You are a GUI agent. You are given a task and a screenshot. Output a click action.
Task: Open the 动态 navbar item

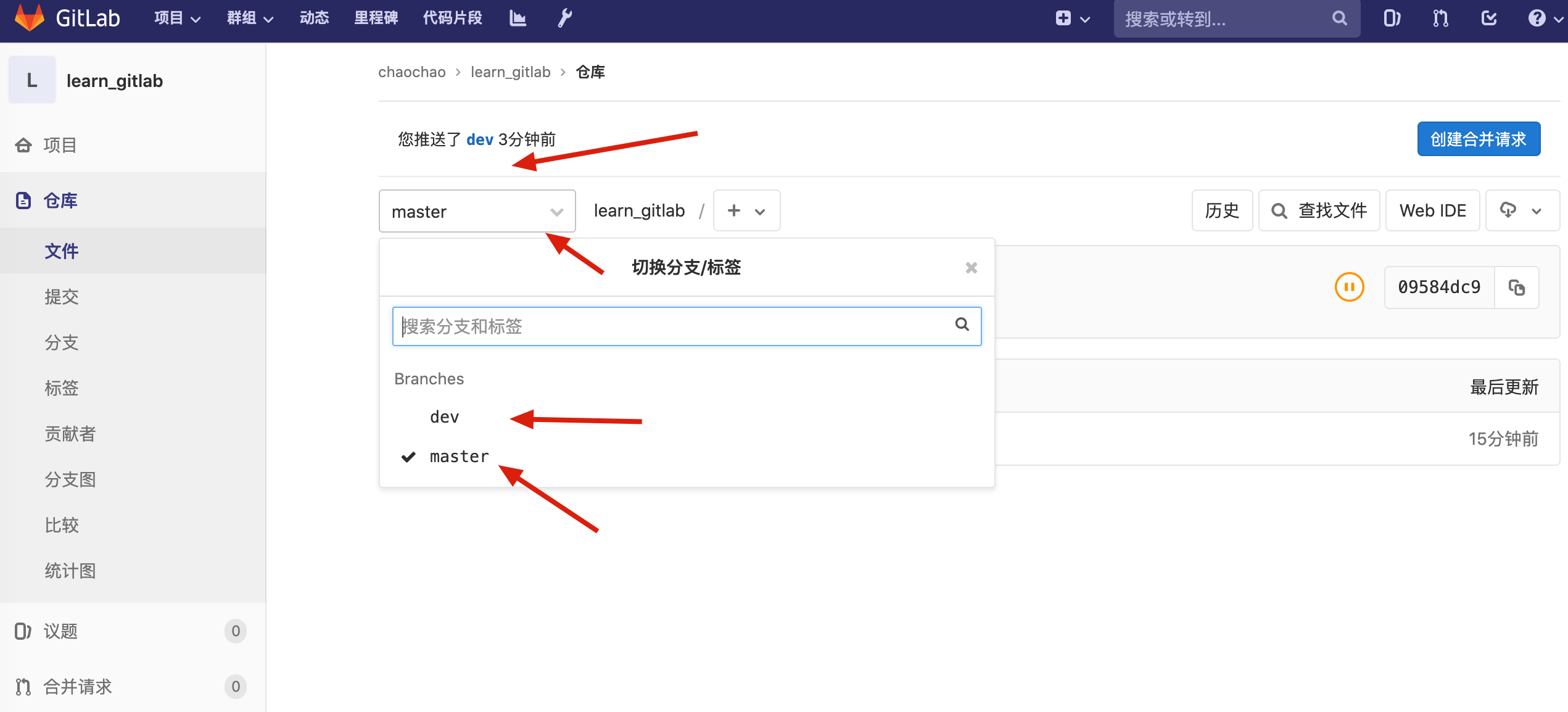pyautogui.click(x=314, y=18)
